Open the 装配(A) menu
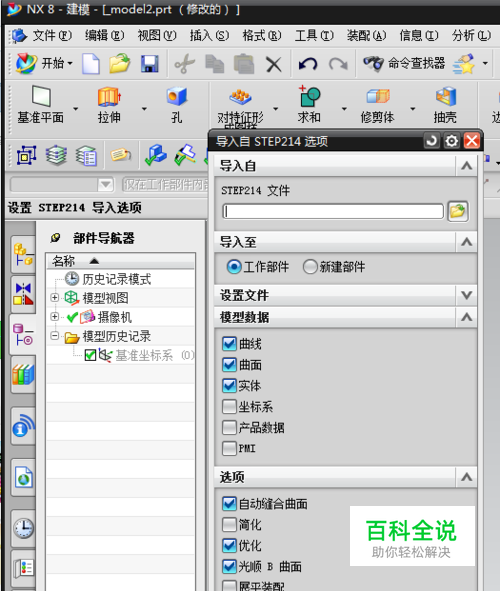 tap(366, 36)
